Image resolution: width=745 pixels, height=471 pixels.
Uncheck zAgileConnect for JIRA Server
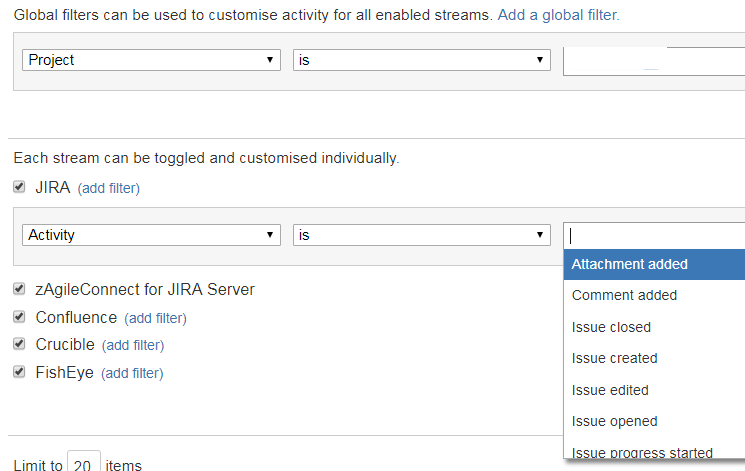[x=19, y=288]
